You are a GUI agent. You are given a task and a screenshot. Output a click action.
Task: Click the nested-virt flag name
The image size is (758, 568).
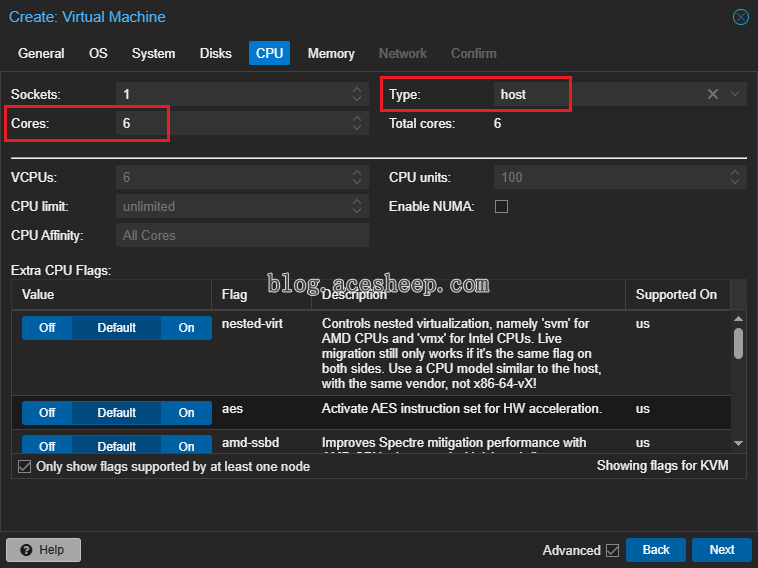click(x=252, y=323)
